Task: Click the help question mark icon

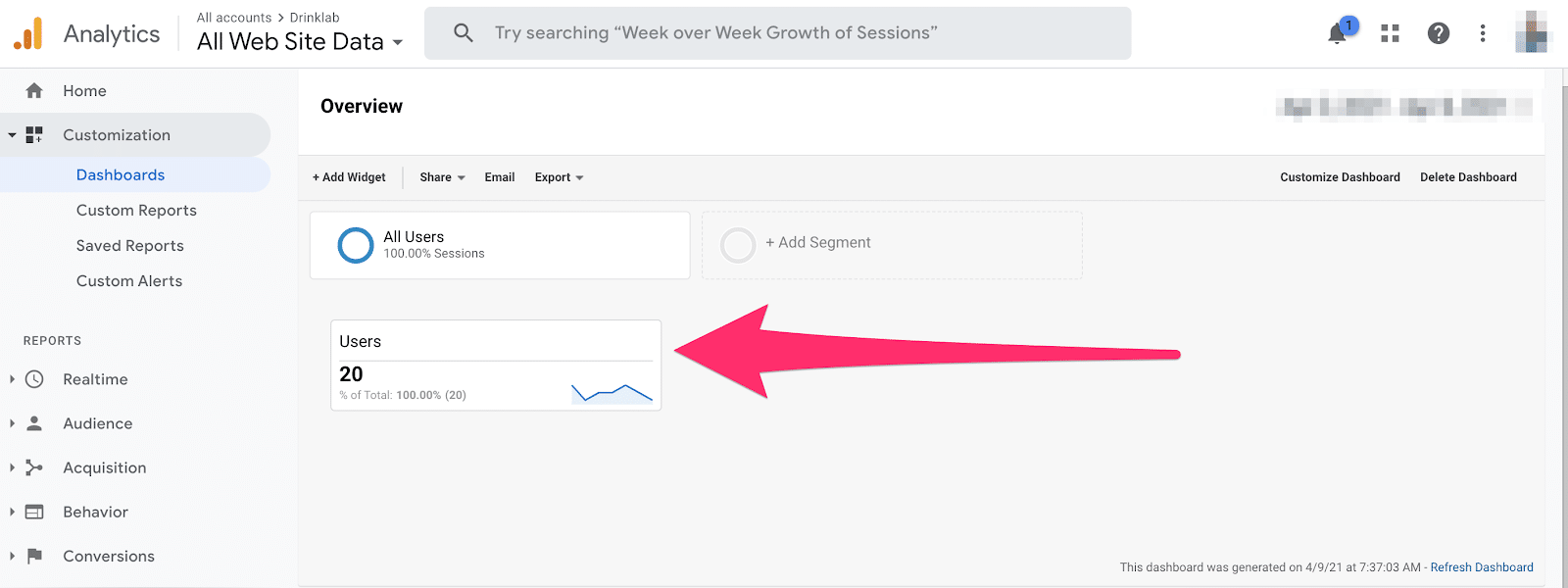Action: (1438, 33)
